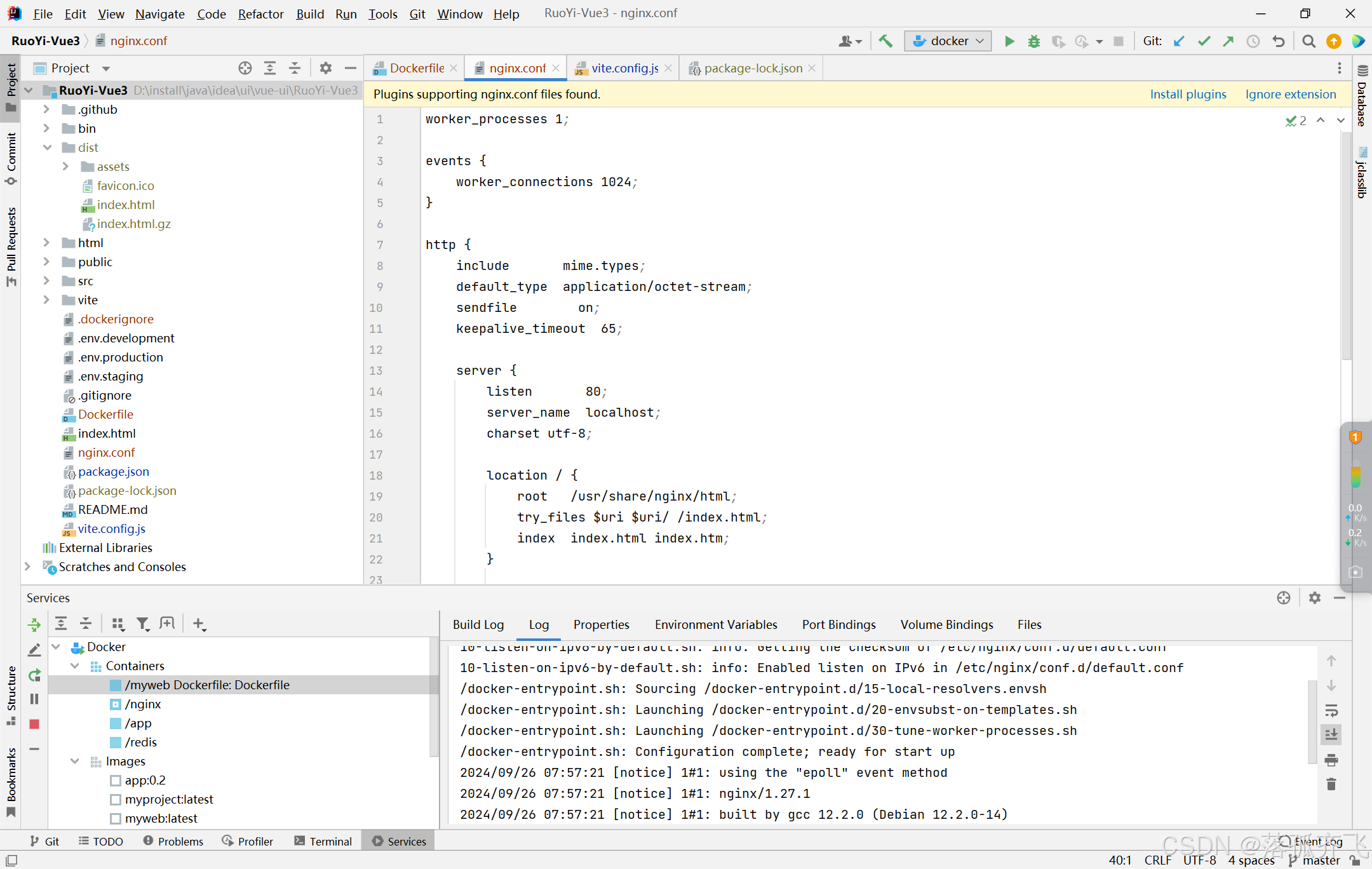The image size is (1372, 869).
Task: Click Git update project arrow icon
Action: pyautogui.click(x=1179, y=41)
